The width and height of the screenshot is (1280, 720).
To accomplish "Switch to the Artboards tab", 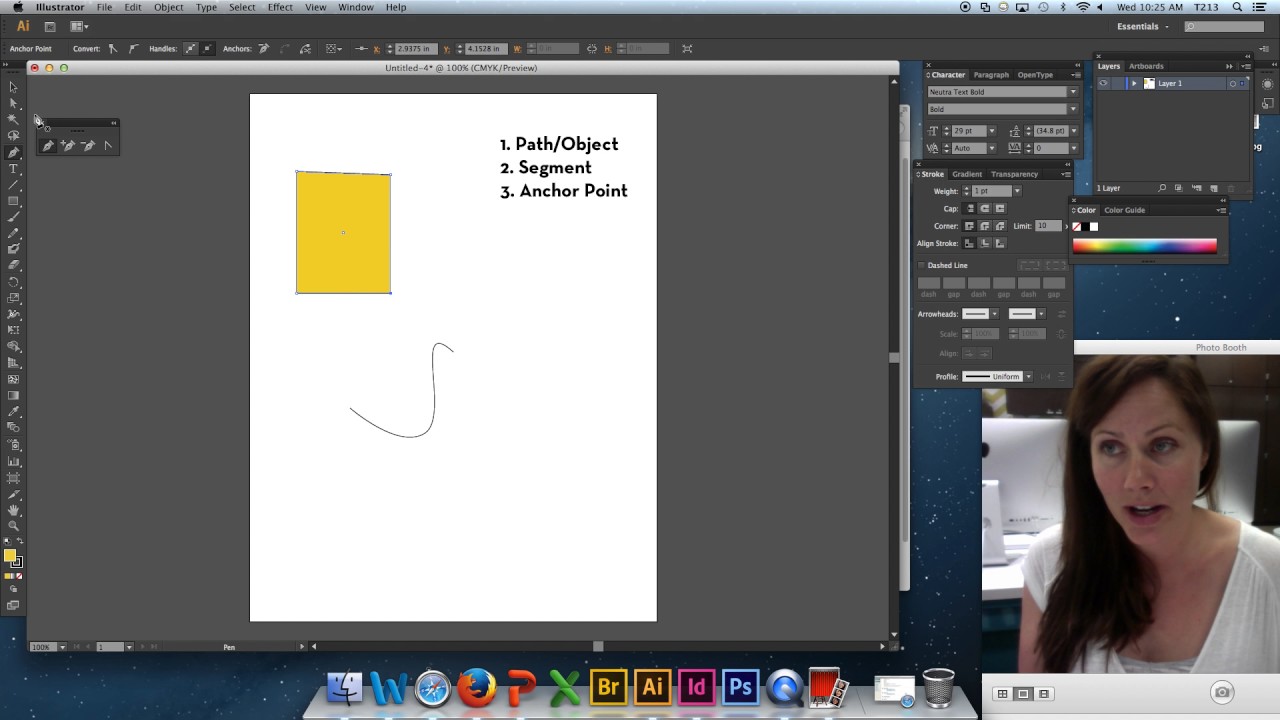I will [1146, 66].
